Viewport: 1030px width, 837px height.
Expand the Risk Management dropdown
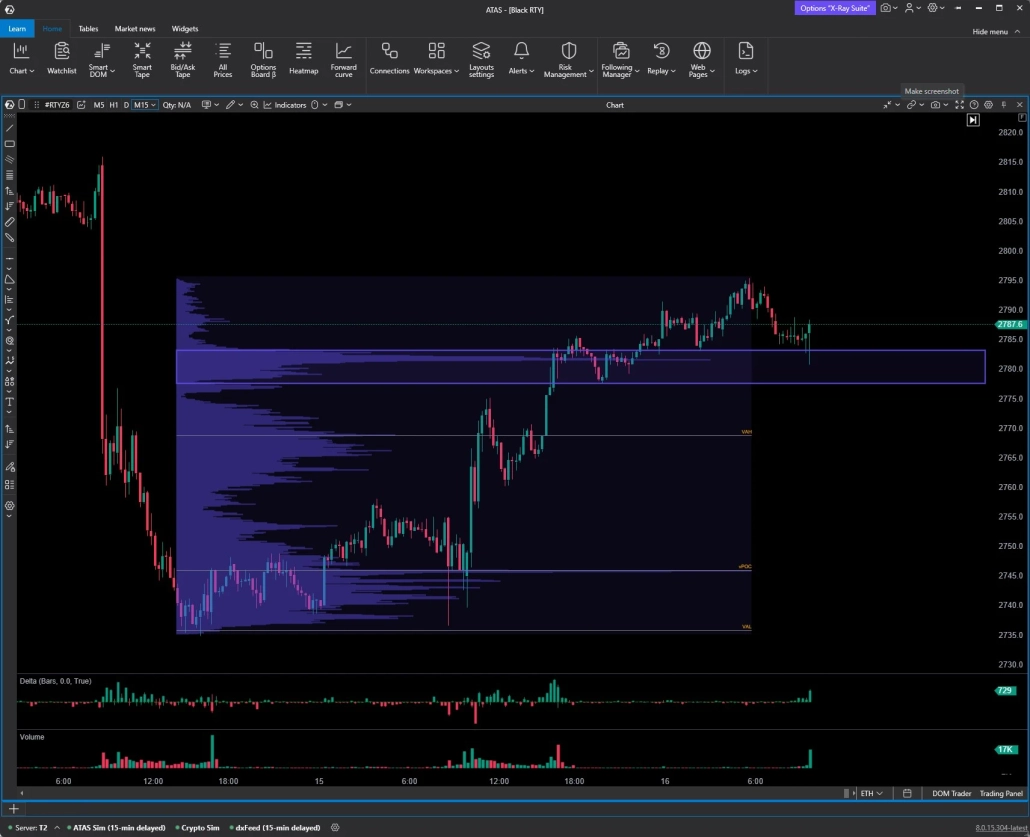591,71
